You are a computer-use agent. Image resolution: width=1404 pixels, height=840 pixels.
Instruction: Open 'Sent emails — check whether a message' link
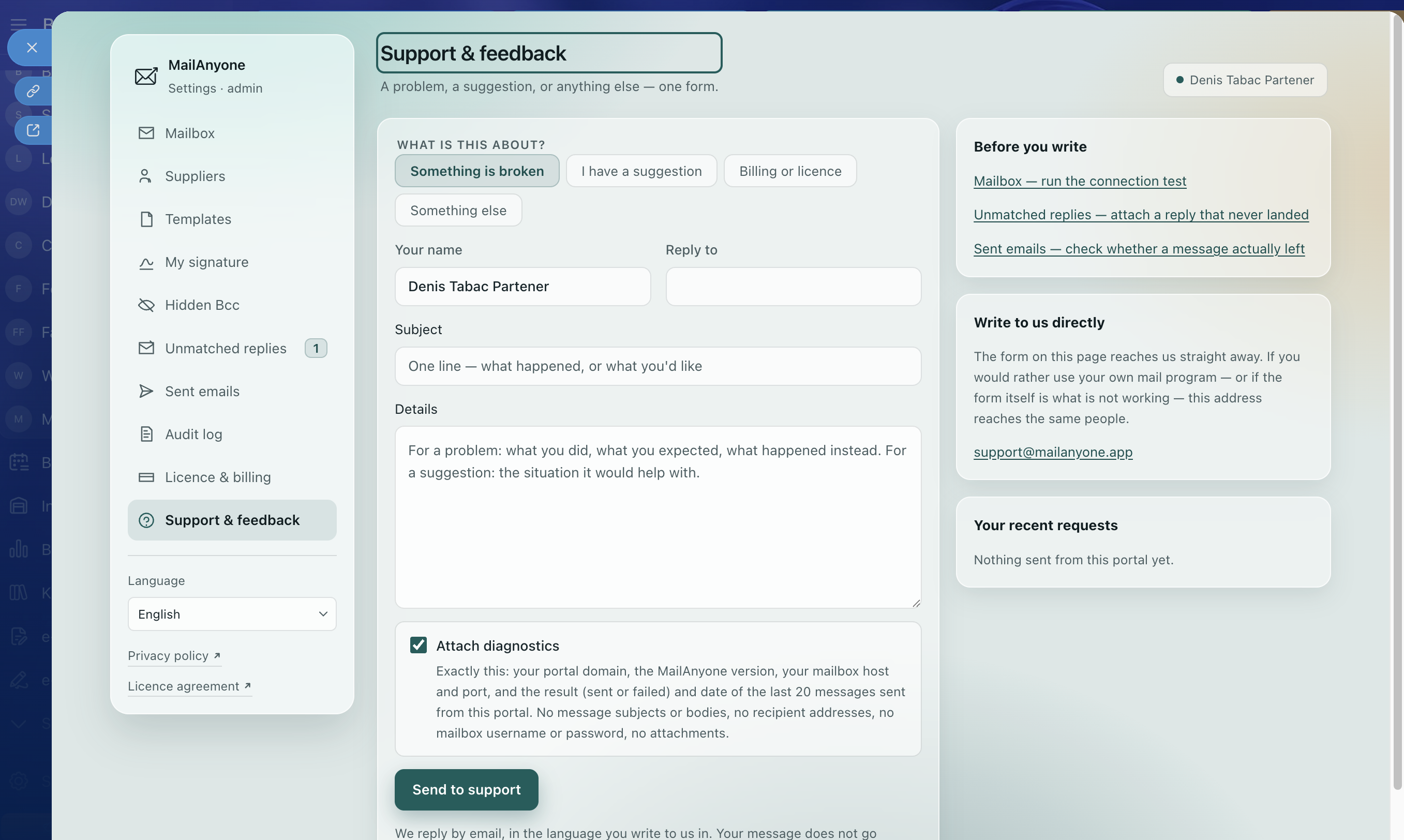click(x=1139, y=249)
